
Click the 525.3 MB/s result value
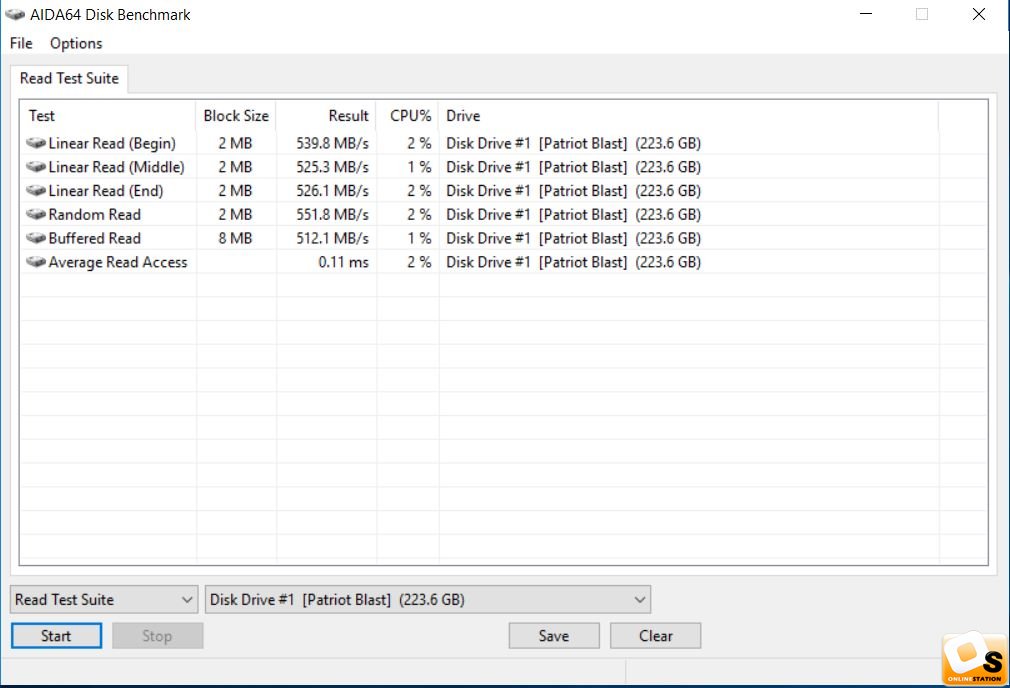[332, 167]
